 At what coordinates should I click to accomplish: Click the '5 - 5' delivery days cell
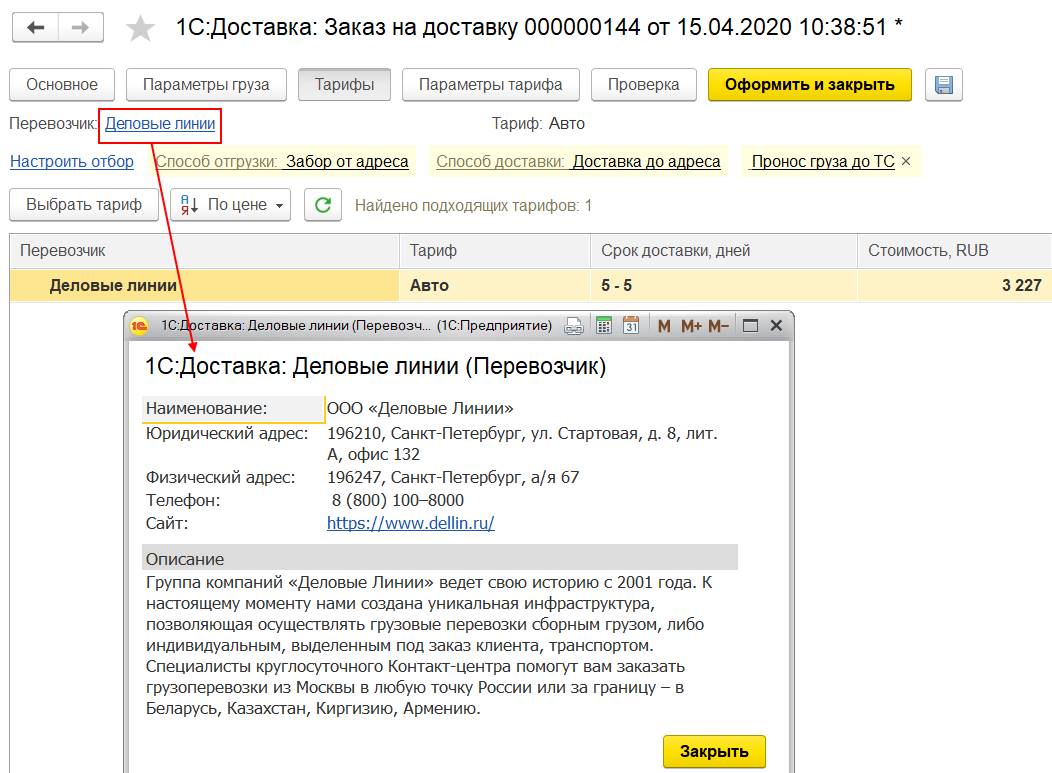click(x=724, y=285)
